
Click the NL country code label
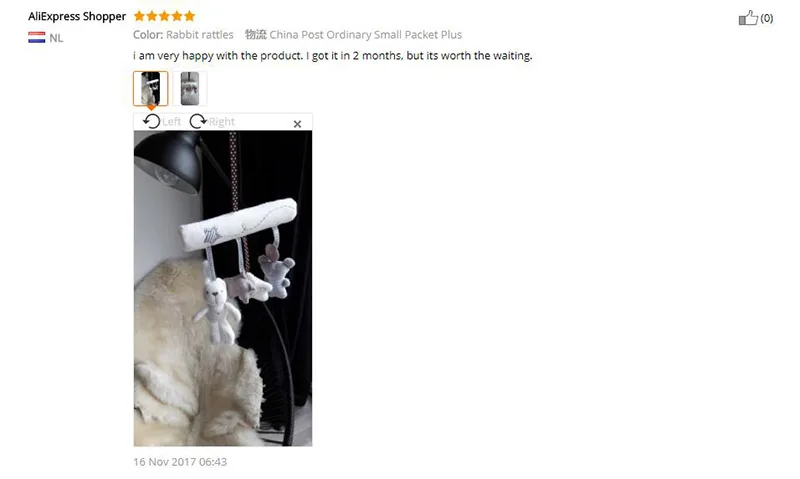(56, 38)
